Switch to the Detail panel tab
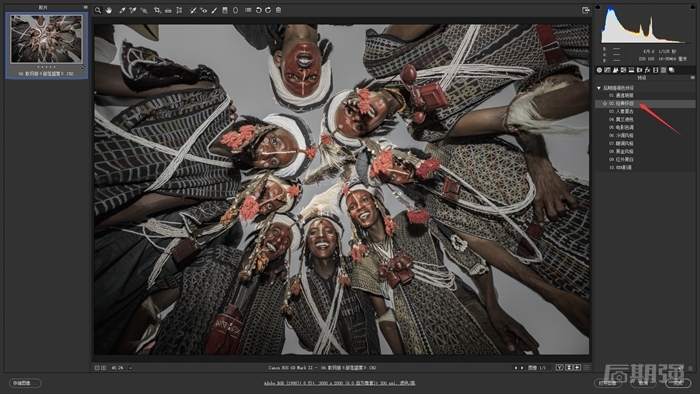 [x=615, y=70]
